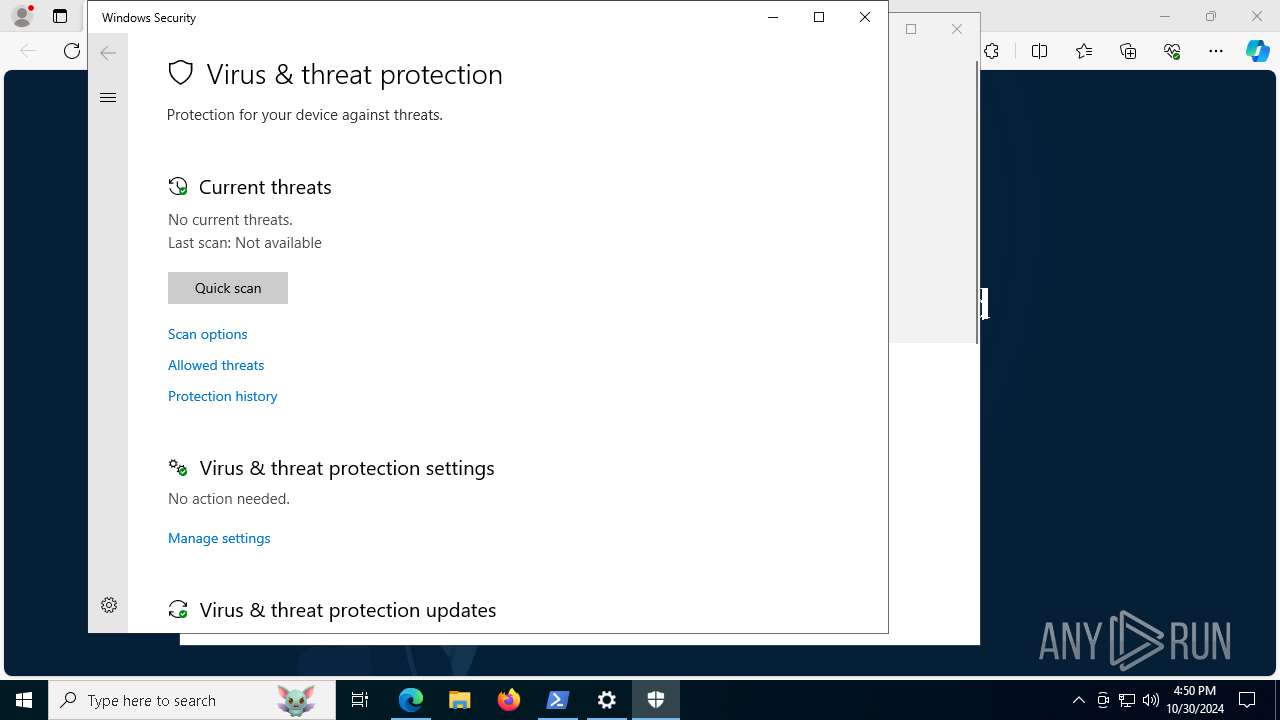Click the Virus & threat protection shield icon
The height and width of the screenshot is (720, 1280).
click(x=180, y=73)
